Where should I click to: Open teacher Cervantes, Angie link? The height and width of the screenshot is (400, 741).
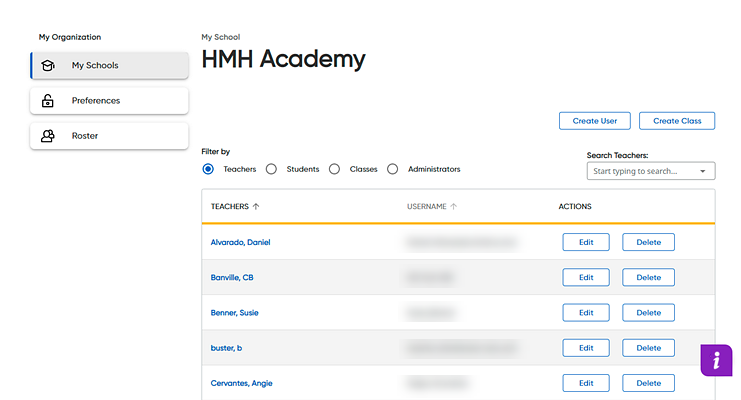coord(241,383)
